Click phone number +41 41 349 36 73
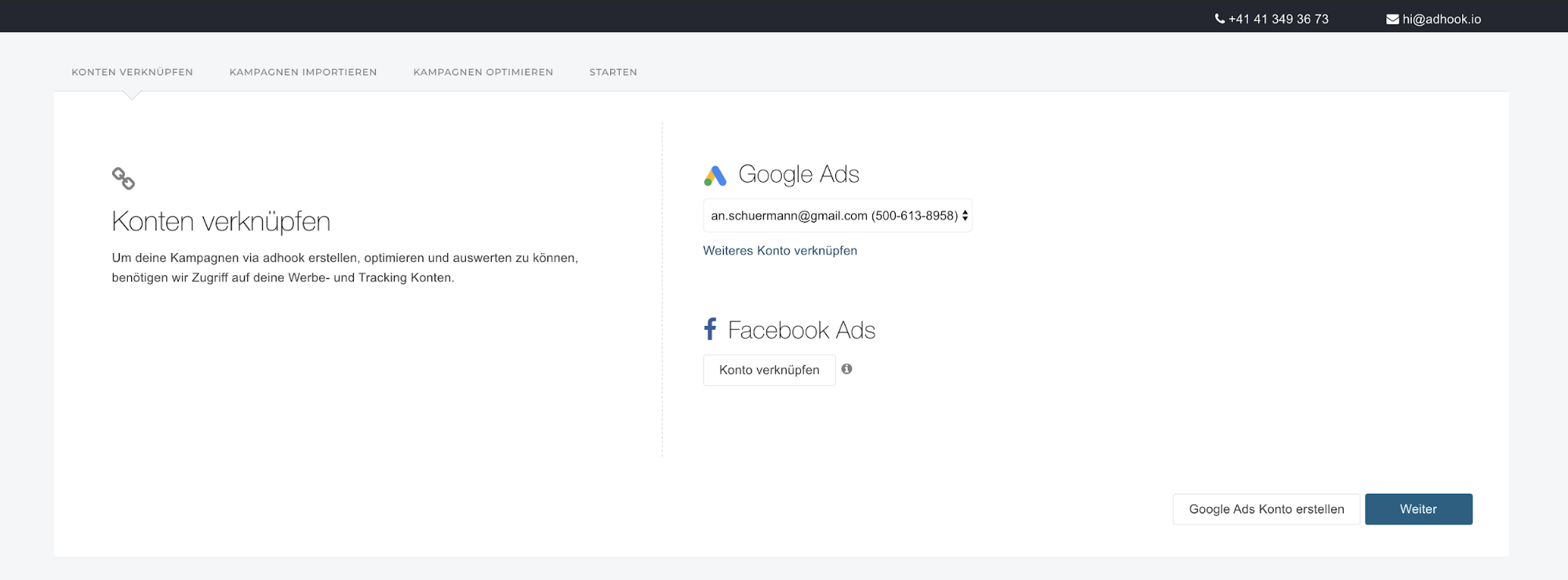Screen dimensions: 1568x580 tap(1279, 19)
